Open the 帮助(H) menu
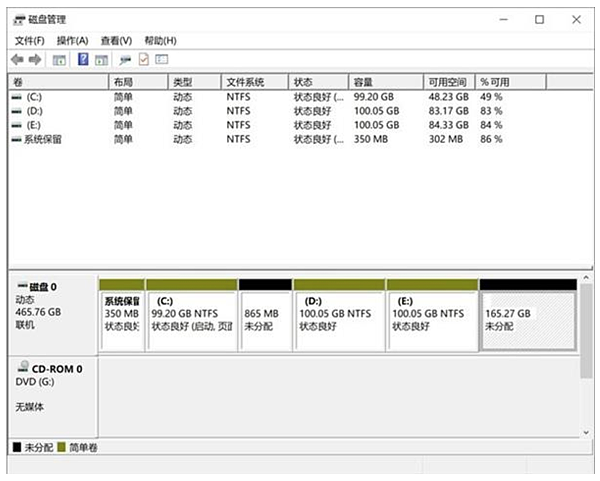 coord(160,41)
